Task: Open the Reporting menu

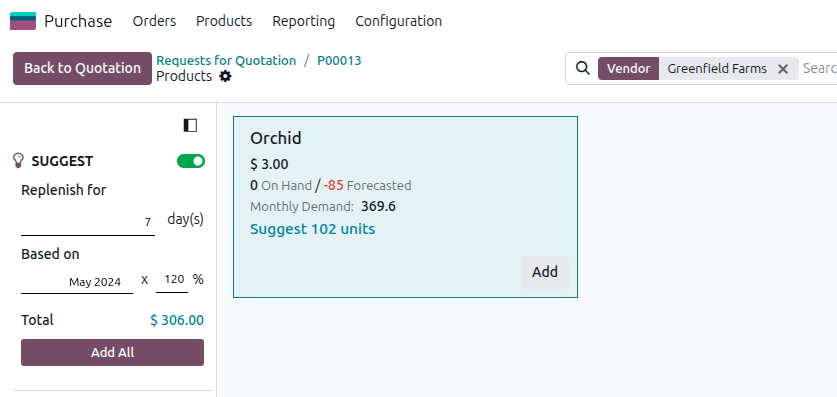Action: tap(304, 21)
